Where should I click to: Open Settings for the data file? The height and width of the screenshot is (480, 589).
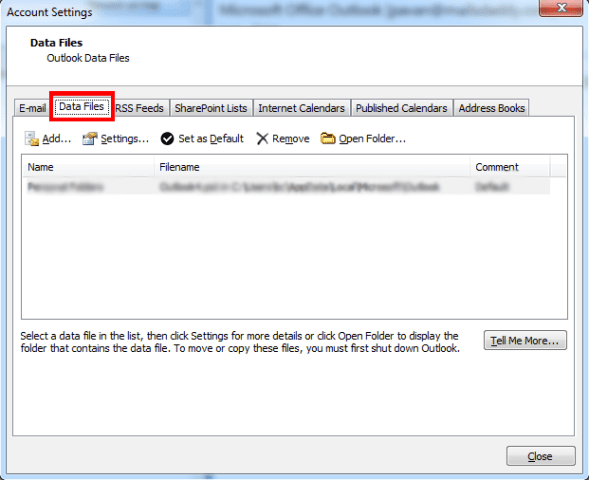point(116,139)
